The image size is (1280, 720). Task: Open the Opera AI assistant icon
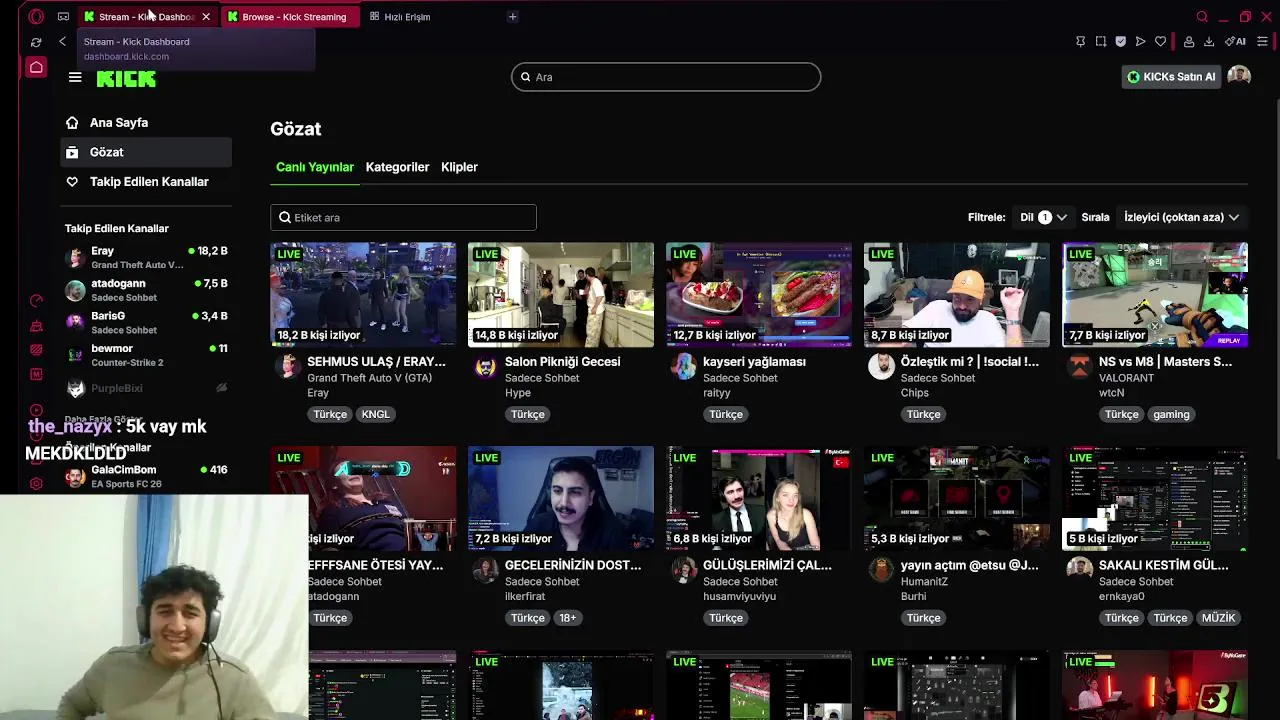pos(1236,42)
